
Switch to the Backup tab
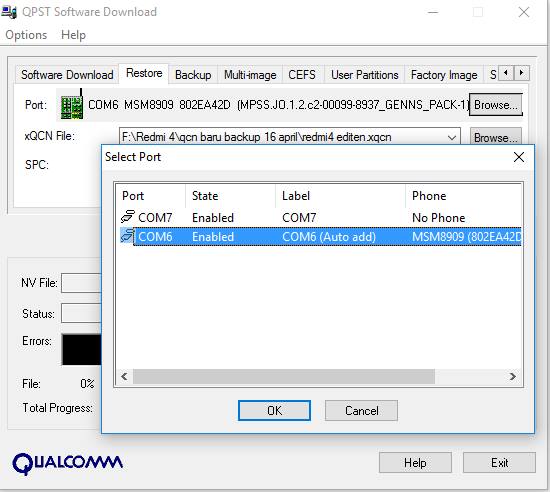pyautogui.click(x=193, y=75)
